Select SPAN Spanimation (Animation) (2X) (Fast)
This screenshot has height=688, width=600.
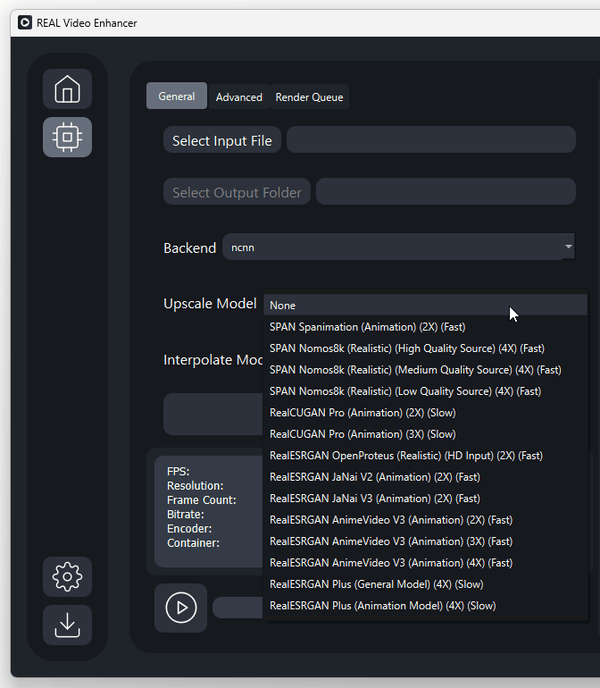[x=425, y=327]
